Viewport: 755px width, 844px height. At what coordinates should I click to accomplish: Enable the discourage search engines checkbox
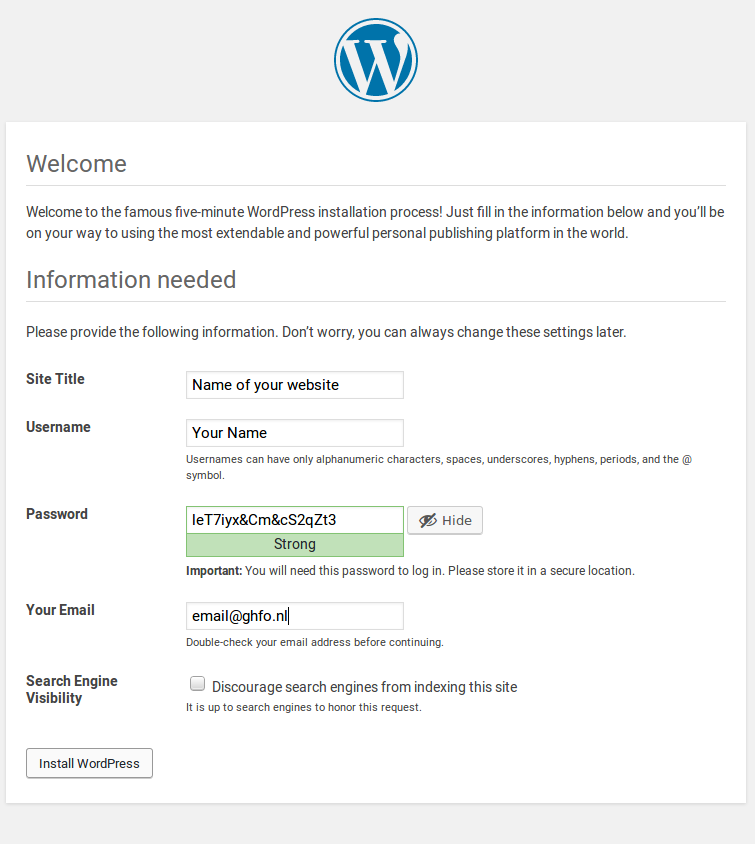pyautogui.click(x=197, y=684)
